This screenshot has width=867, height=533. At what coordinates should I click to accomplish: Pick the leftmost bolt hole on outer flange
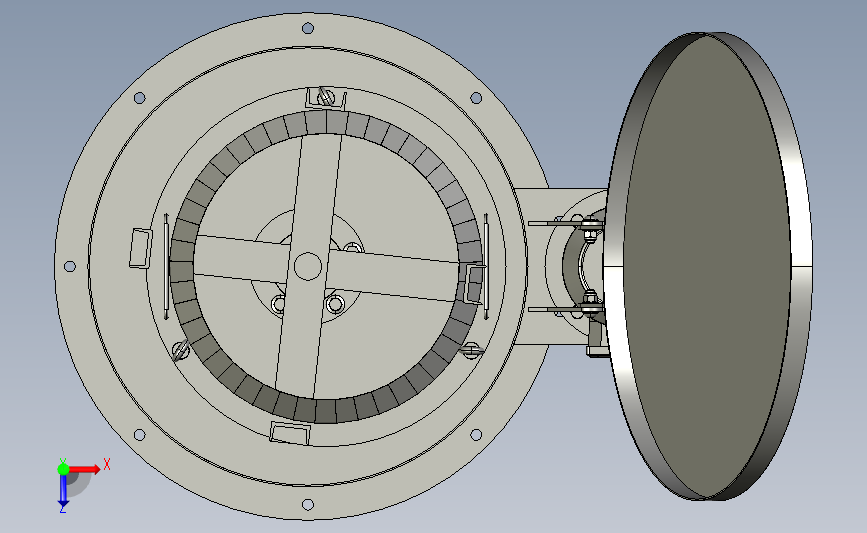[x=70, y=266]
